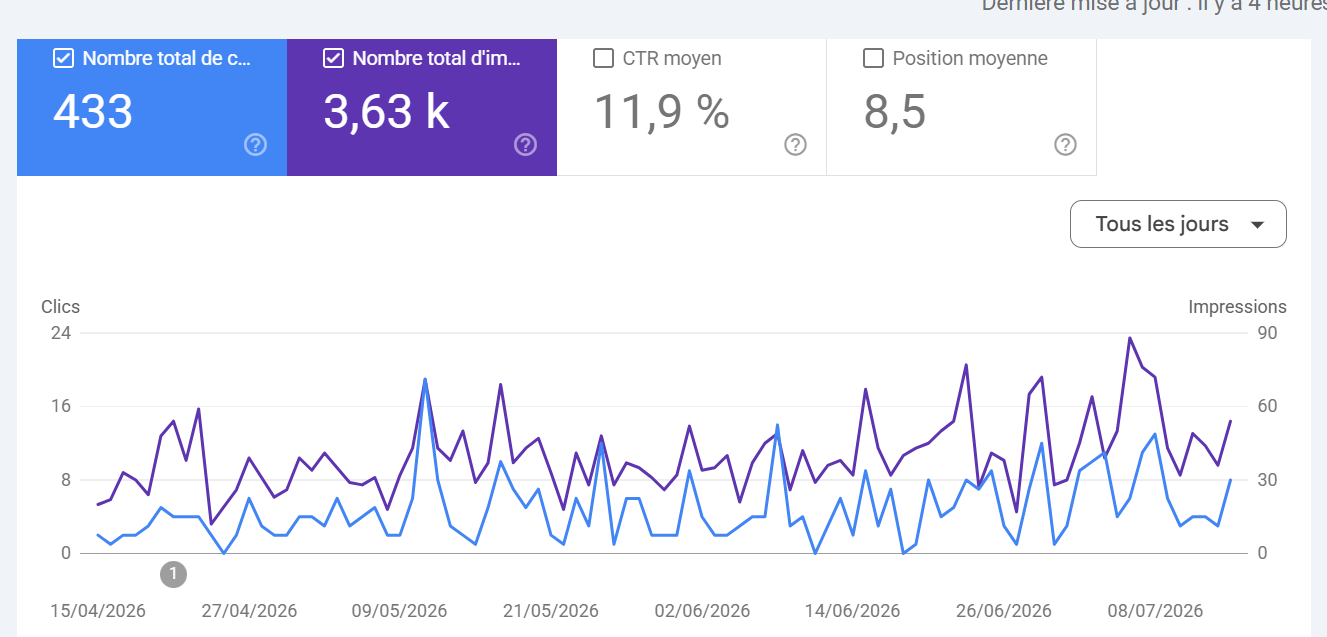Viewport: 1327px width, 637px height.
Task: Open help icon on Position moyenne card
Action: click(1065, 145)
